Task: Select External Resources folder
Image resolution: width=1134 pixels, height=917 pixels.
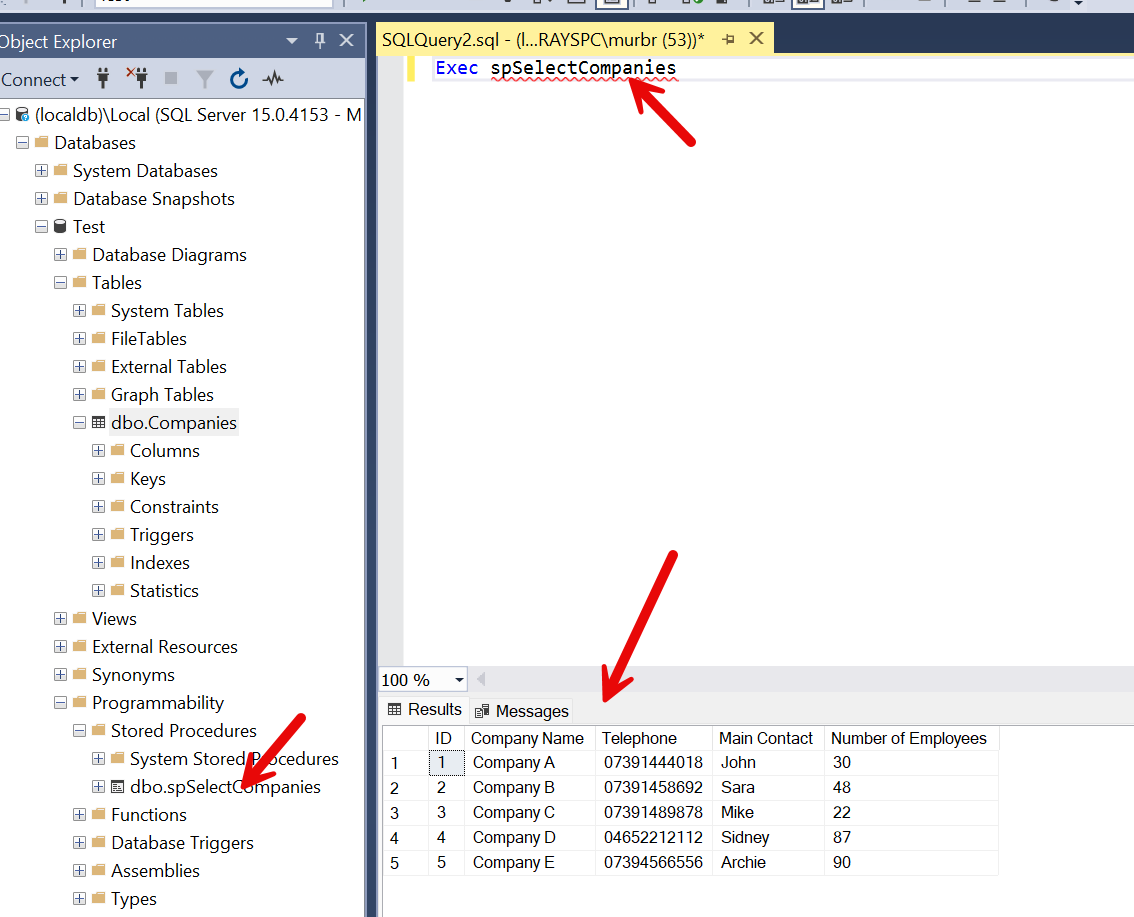Action: (x=164, y=647)
